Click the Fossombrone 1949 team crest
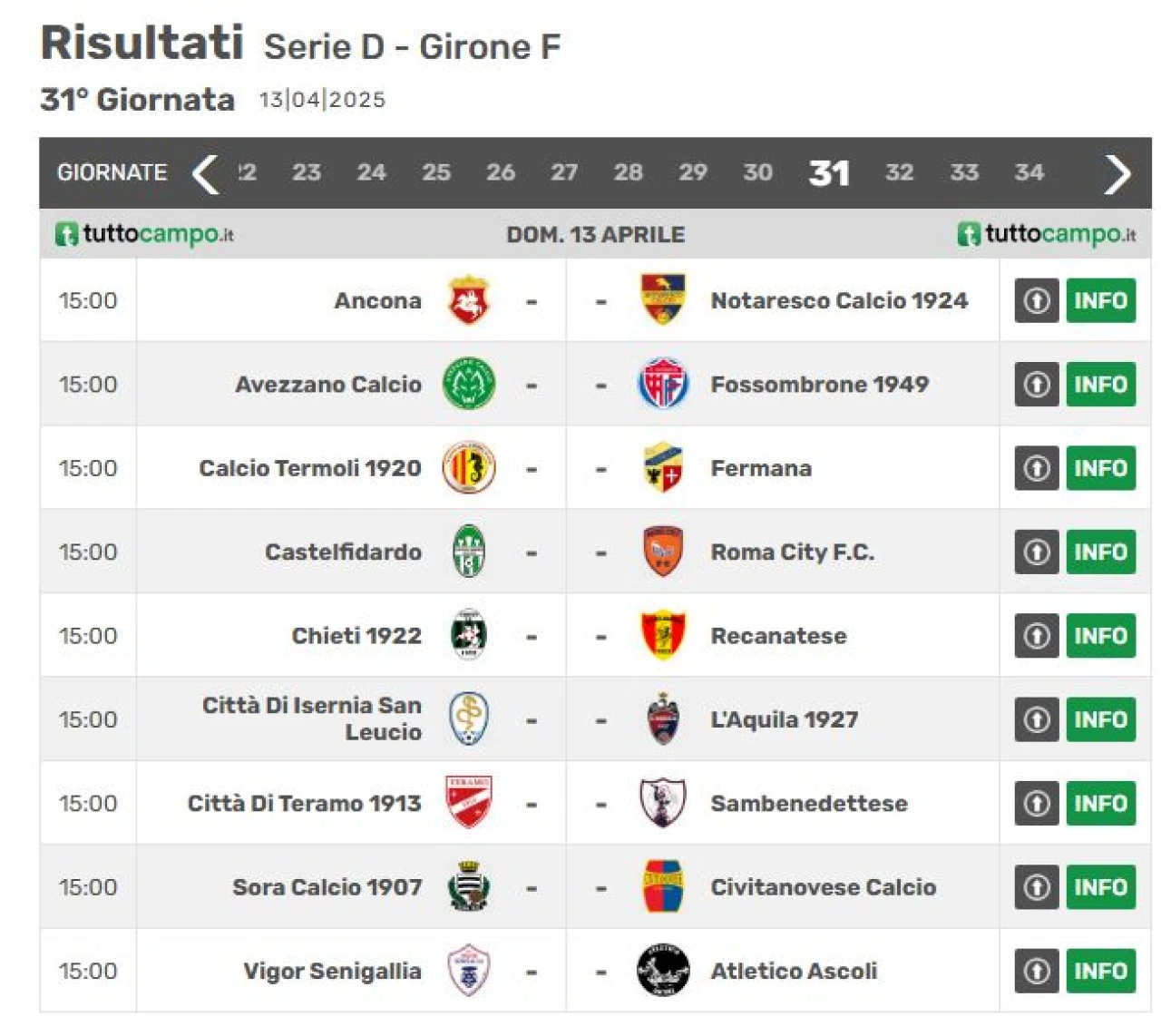 (663, 384)
